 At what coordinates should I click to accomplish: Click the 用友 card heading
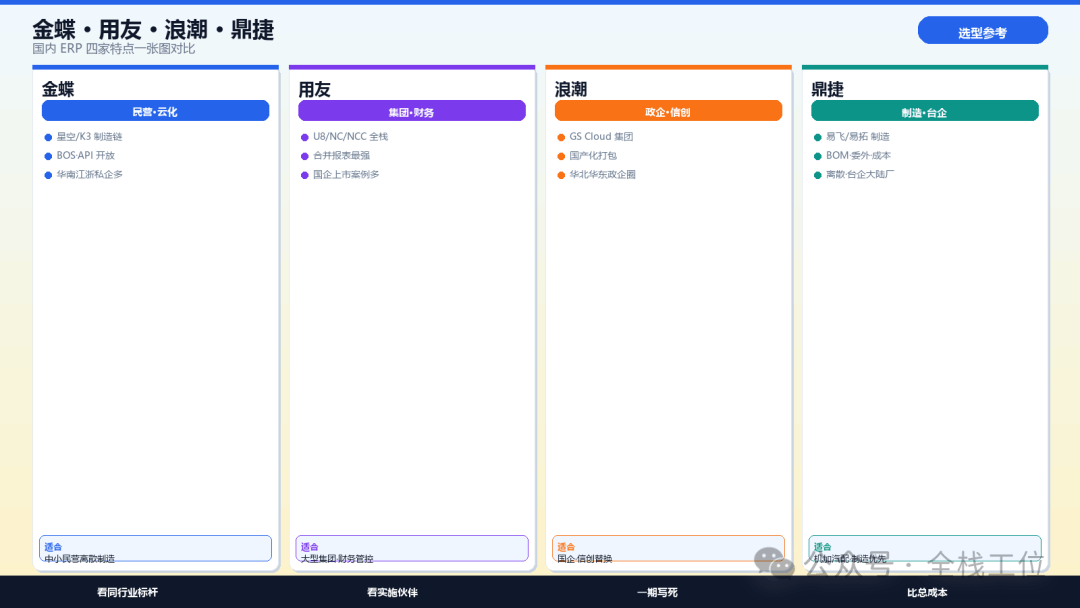[315, 89]
